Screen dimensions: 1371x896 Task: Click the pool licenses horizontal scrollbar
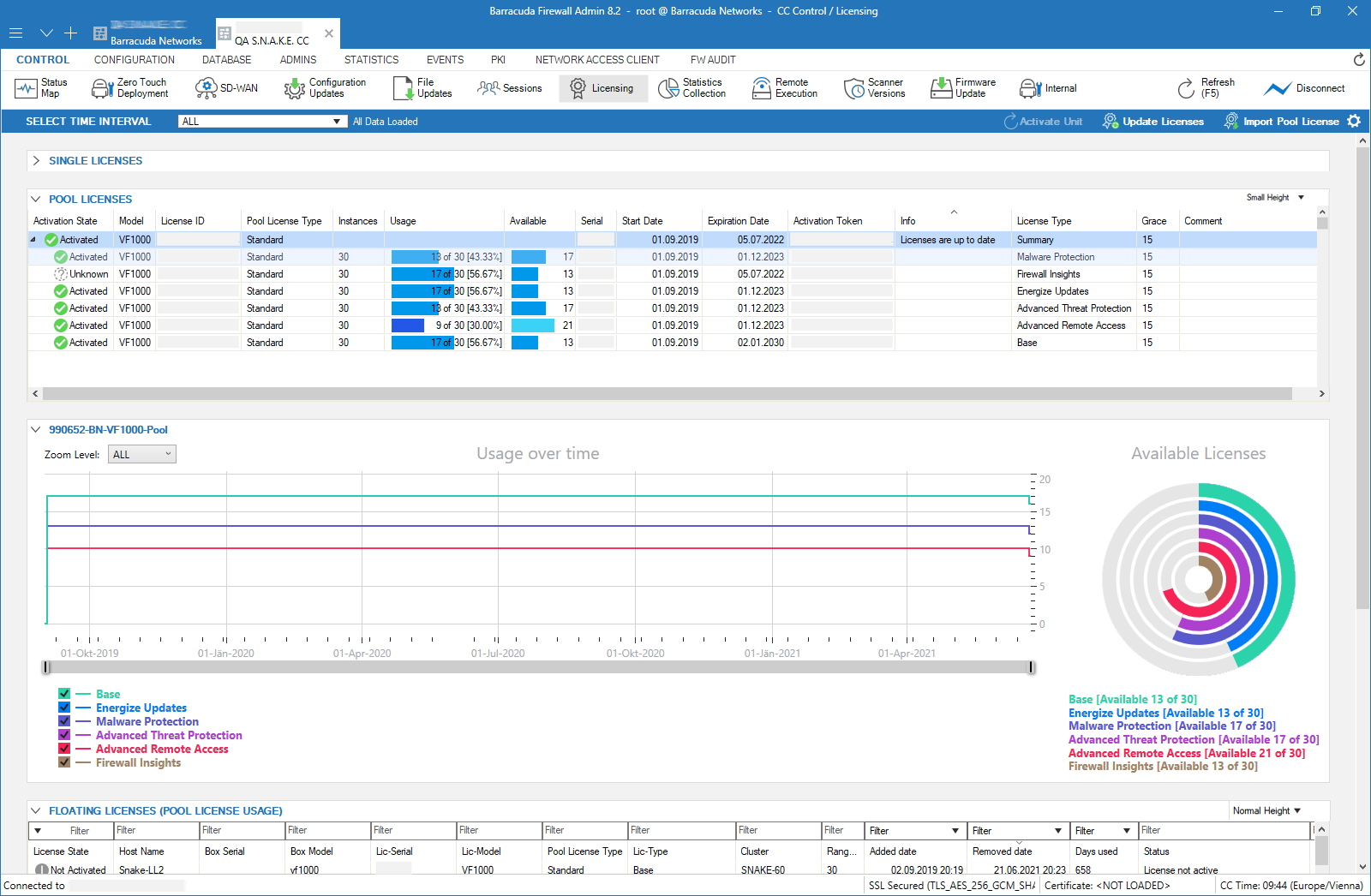tap(668, 394)
